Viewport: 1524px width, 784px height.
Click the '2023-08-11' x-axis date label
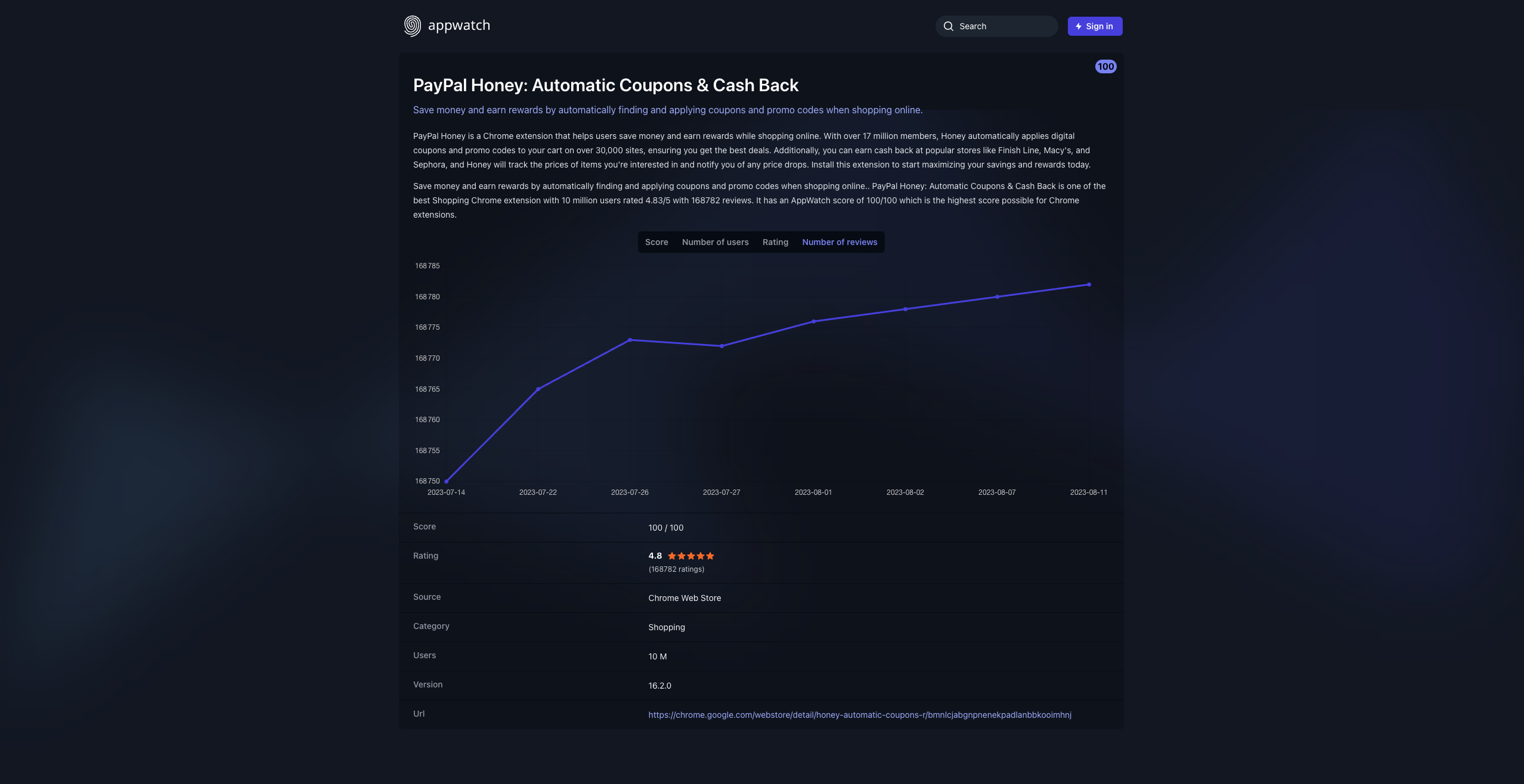(x=1089, y=492)
